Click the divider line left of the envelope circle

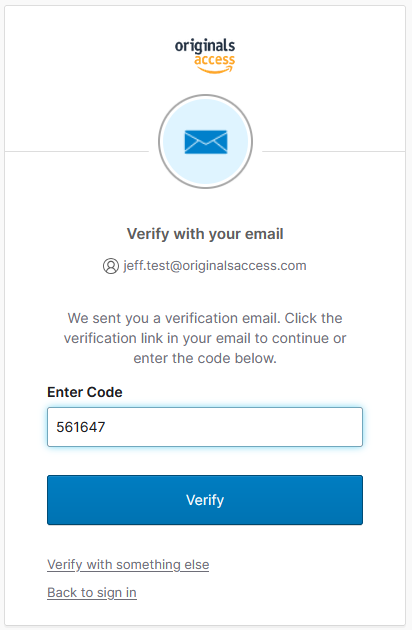[76, 152]
